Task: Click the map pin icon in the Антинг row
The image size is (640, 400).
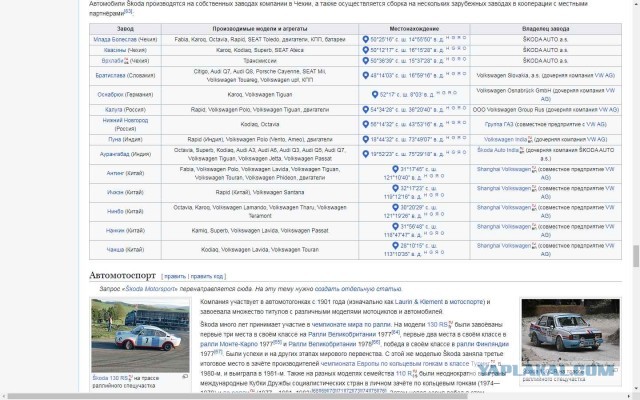Action: pyautogui.click(x=395, y=169)
